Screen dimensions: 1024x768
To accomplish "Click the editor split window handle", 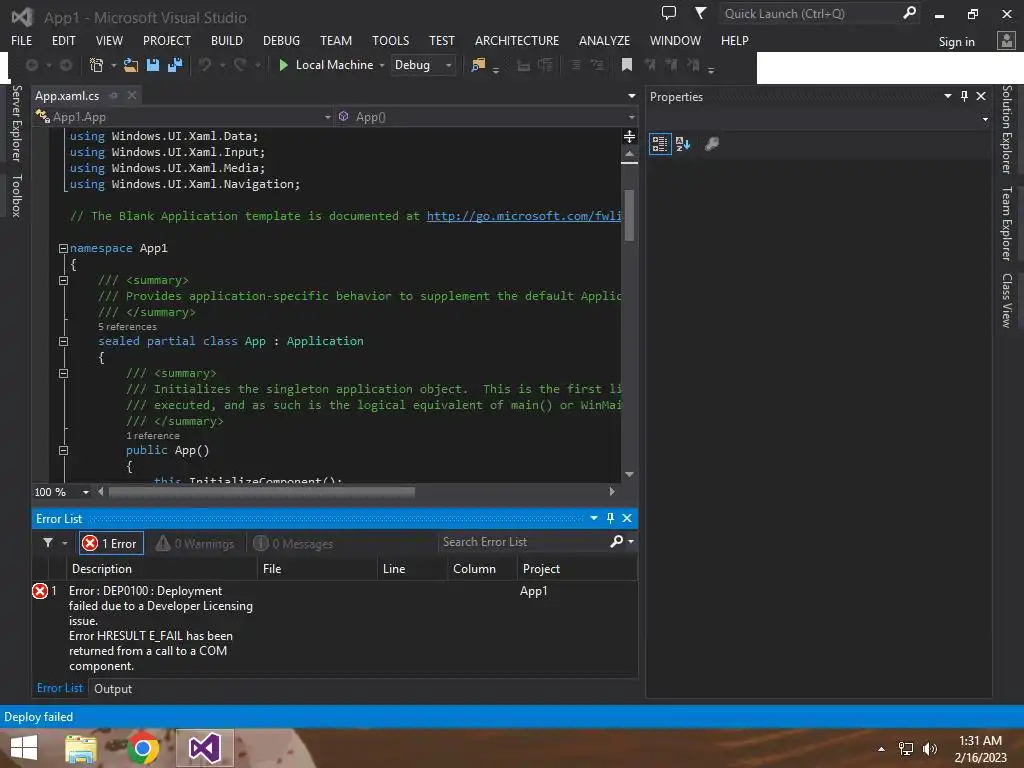I will [629, 136].
